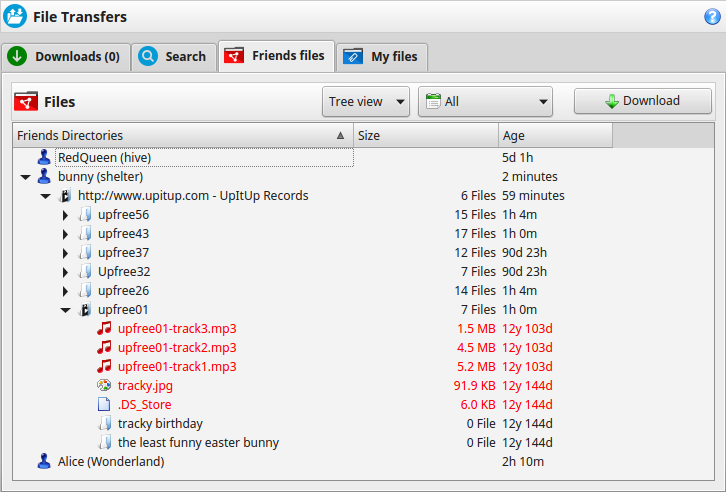
Task: Click bunny (shelter) person icon
Action: tap(44, 176)
